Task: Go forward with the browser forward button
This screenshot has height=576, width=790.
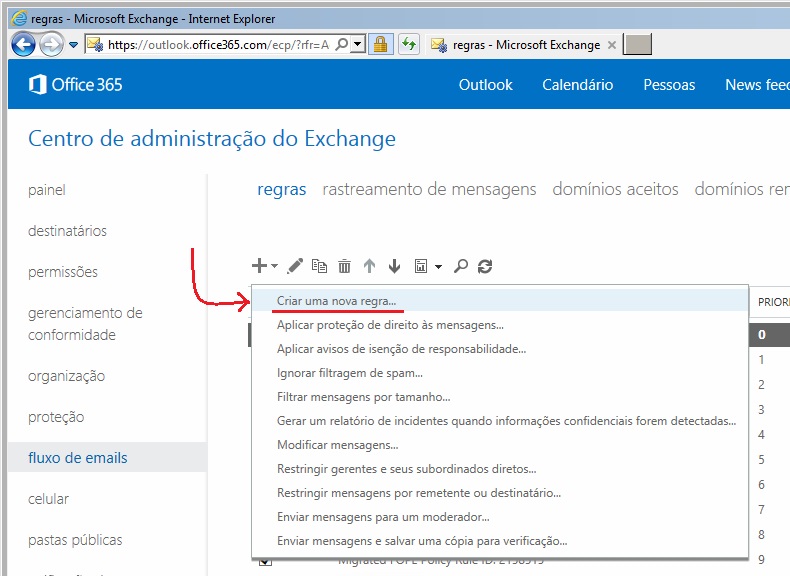Action: (51, 45)
